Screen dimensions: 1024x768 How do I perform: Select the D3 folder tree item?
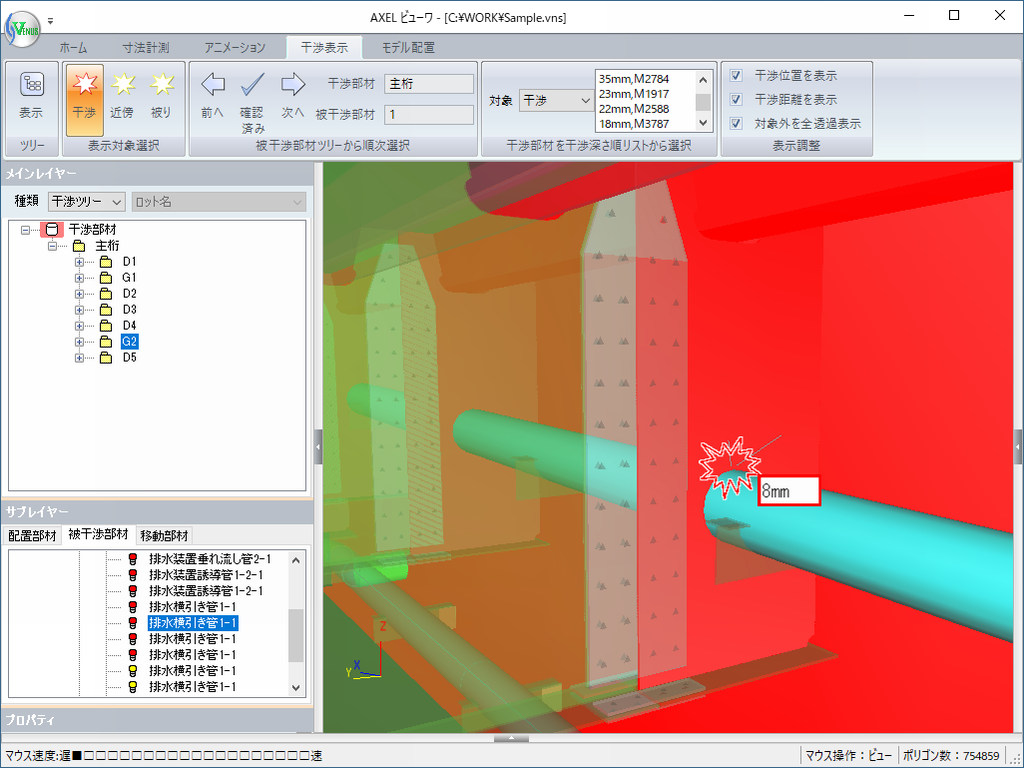point(129,310)
